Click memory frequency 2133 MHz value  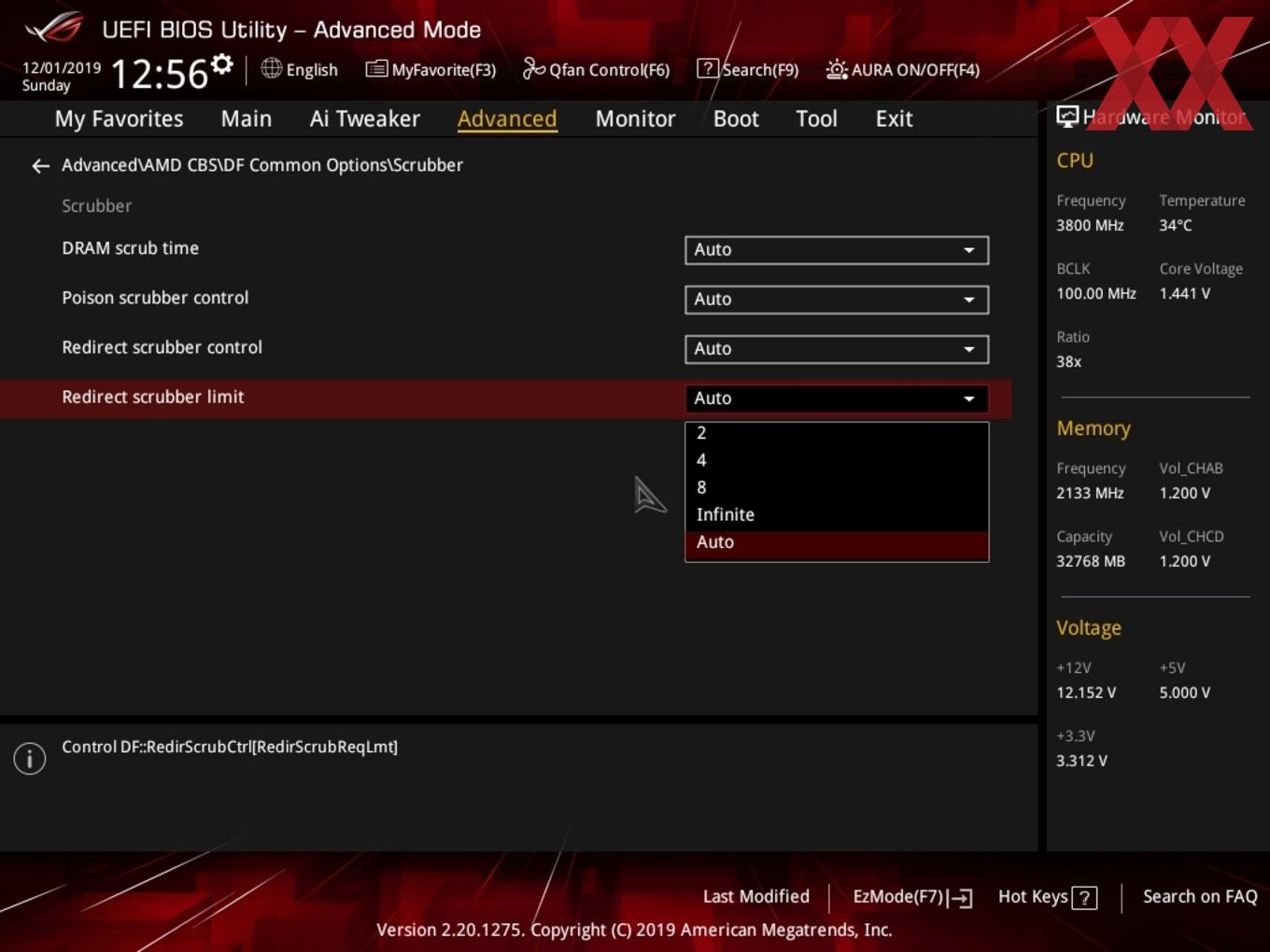pos(1090,493)
